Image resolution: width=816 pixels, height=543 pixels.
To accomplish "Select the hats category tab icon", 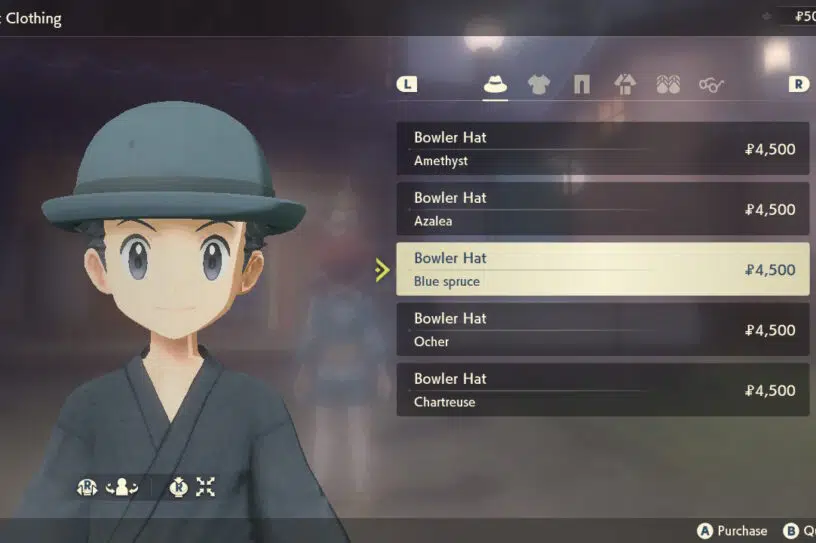I will click(495, 84).
